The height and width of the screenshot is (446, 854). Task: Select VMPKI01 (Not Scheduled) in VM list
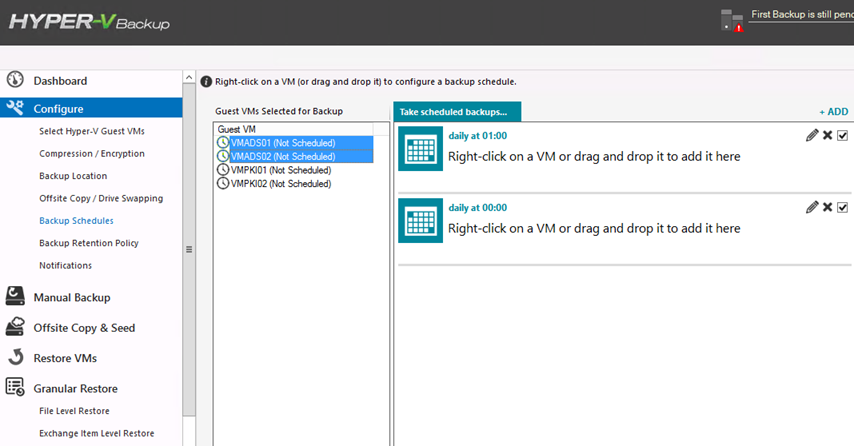click(280, 170)
